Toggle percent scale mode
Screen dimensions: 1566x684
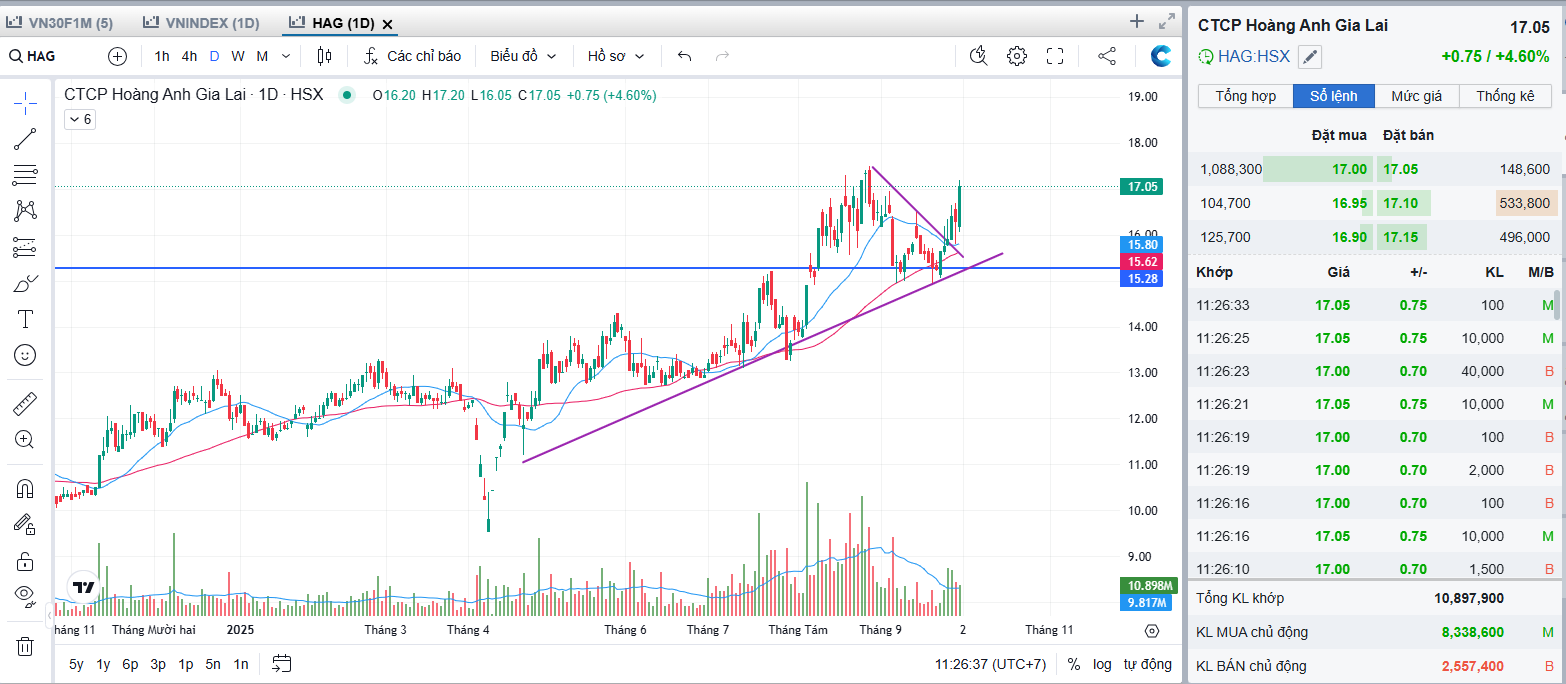pos(1074,664)
